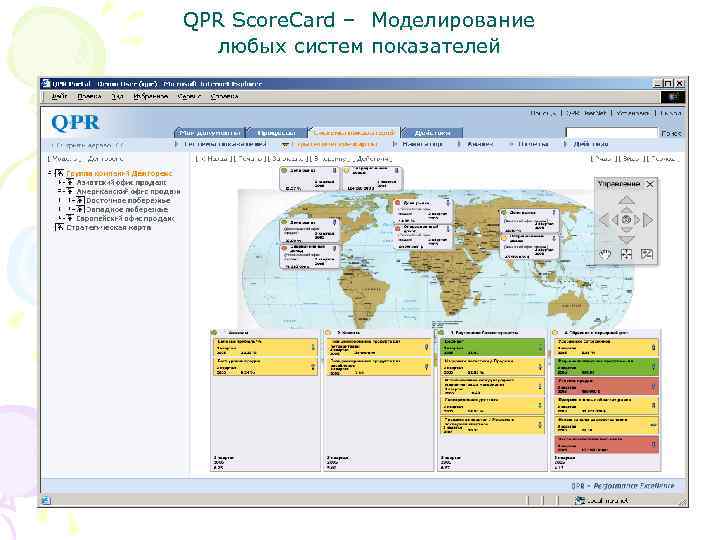The image size is (720, 540).
Task: Select Европейский офис продаж tree item
Action: (125, 219)
